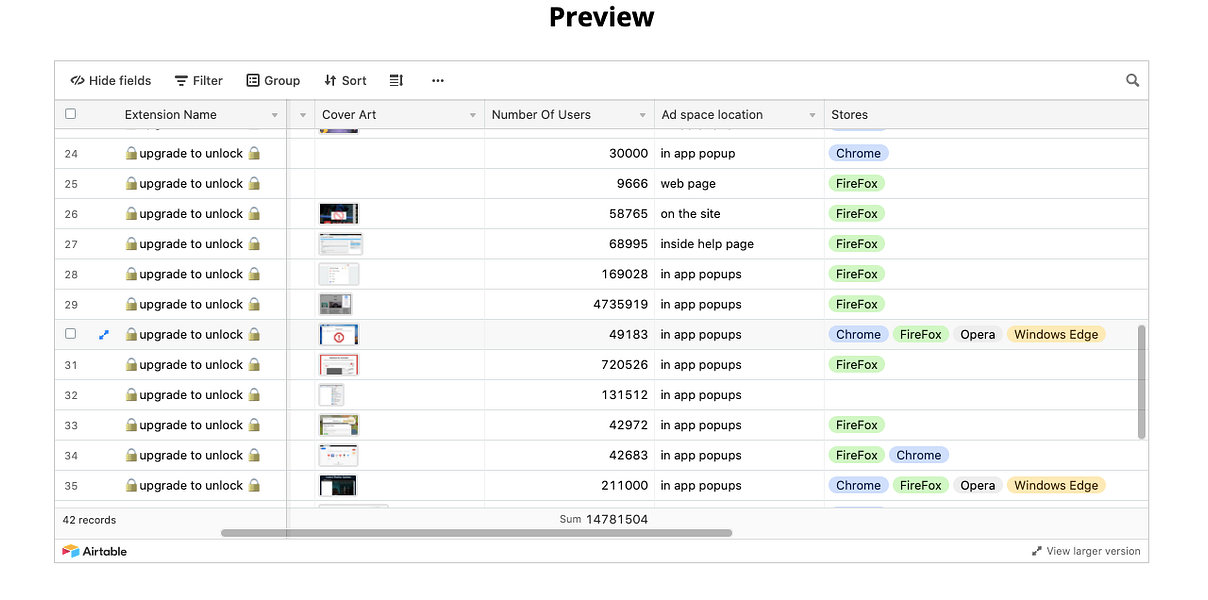
Task: Click the search magnifier icon
Action: 1132,80
